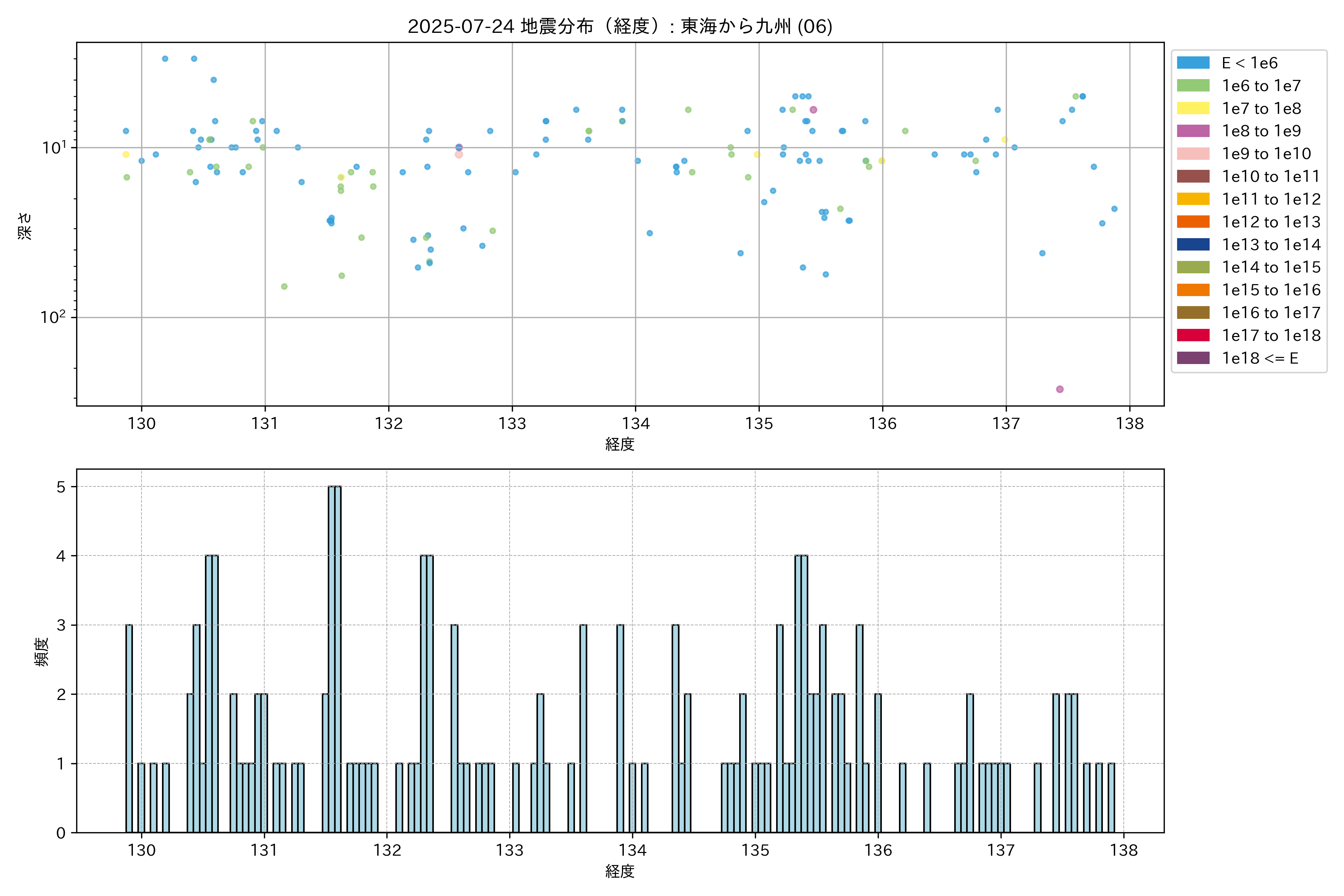Screen dimensions: 1344x896
Task: Click the blue 'E < 1e6' legend swatch
Action: 1192,63
